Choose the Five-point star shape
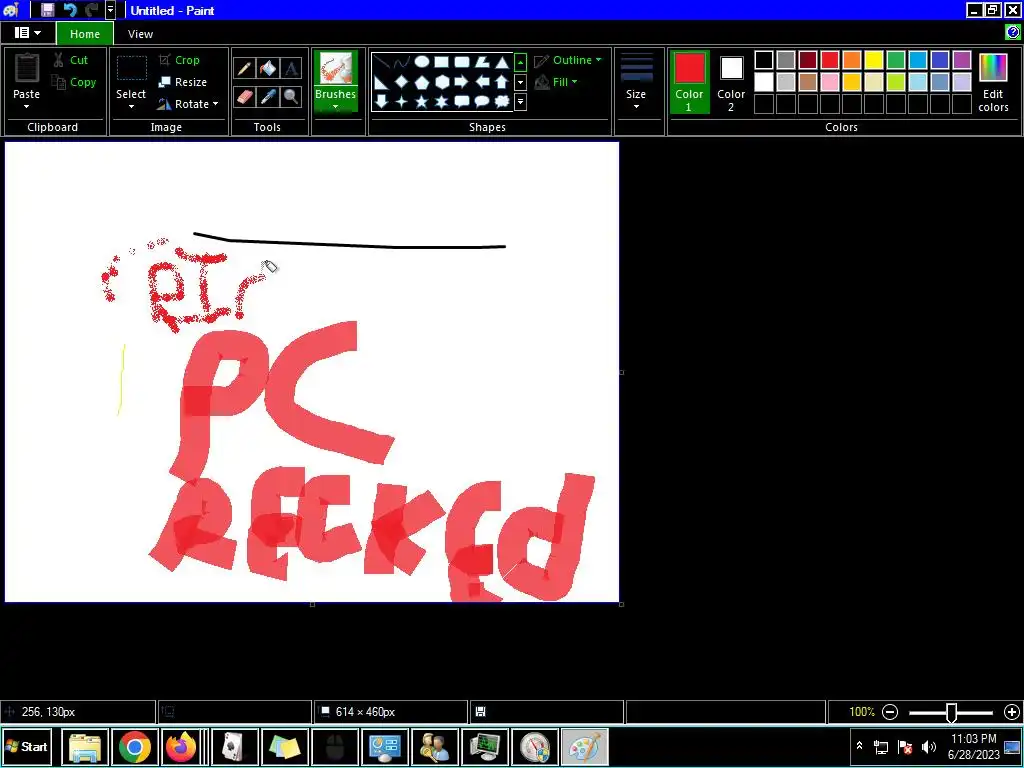The height and width of the screenshot is (768, 1024). tap(422, 101)
